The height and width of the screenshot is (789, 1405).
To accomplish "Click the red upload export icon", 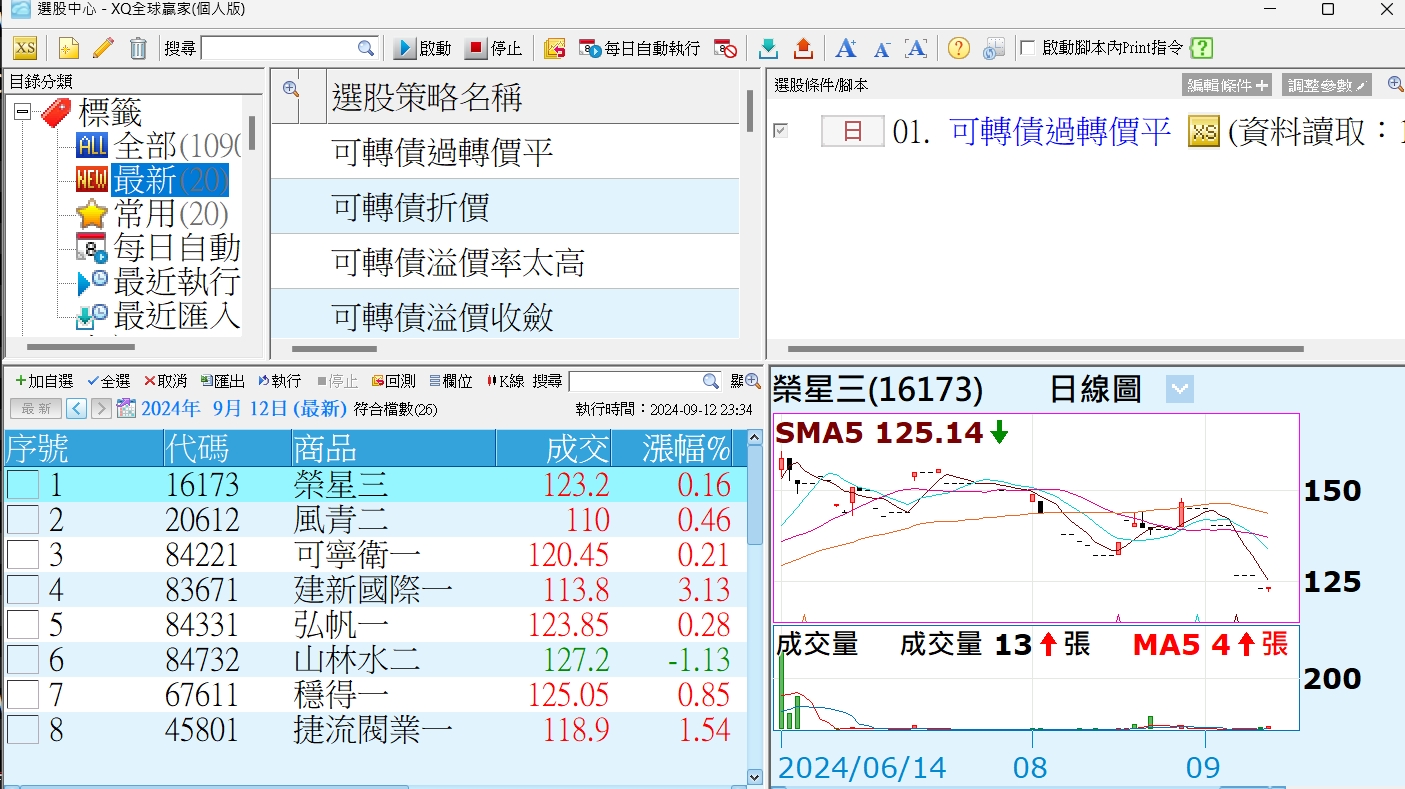I will [x=803, y=48].
